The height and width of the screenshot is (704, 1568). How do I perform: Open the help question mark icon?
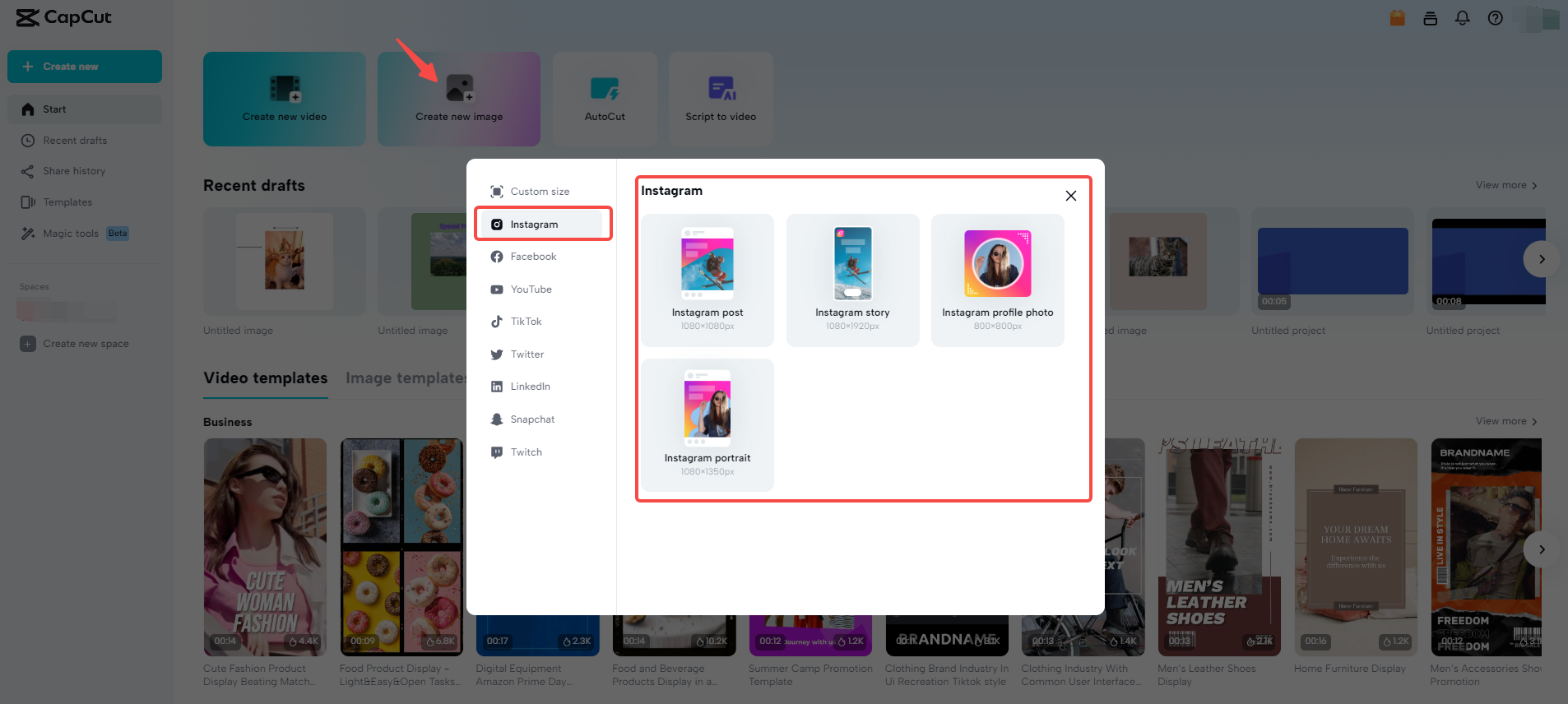coord(1496,18)
